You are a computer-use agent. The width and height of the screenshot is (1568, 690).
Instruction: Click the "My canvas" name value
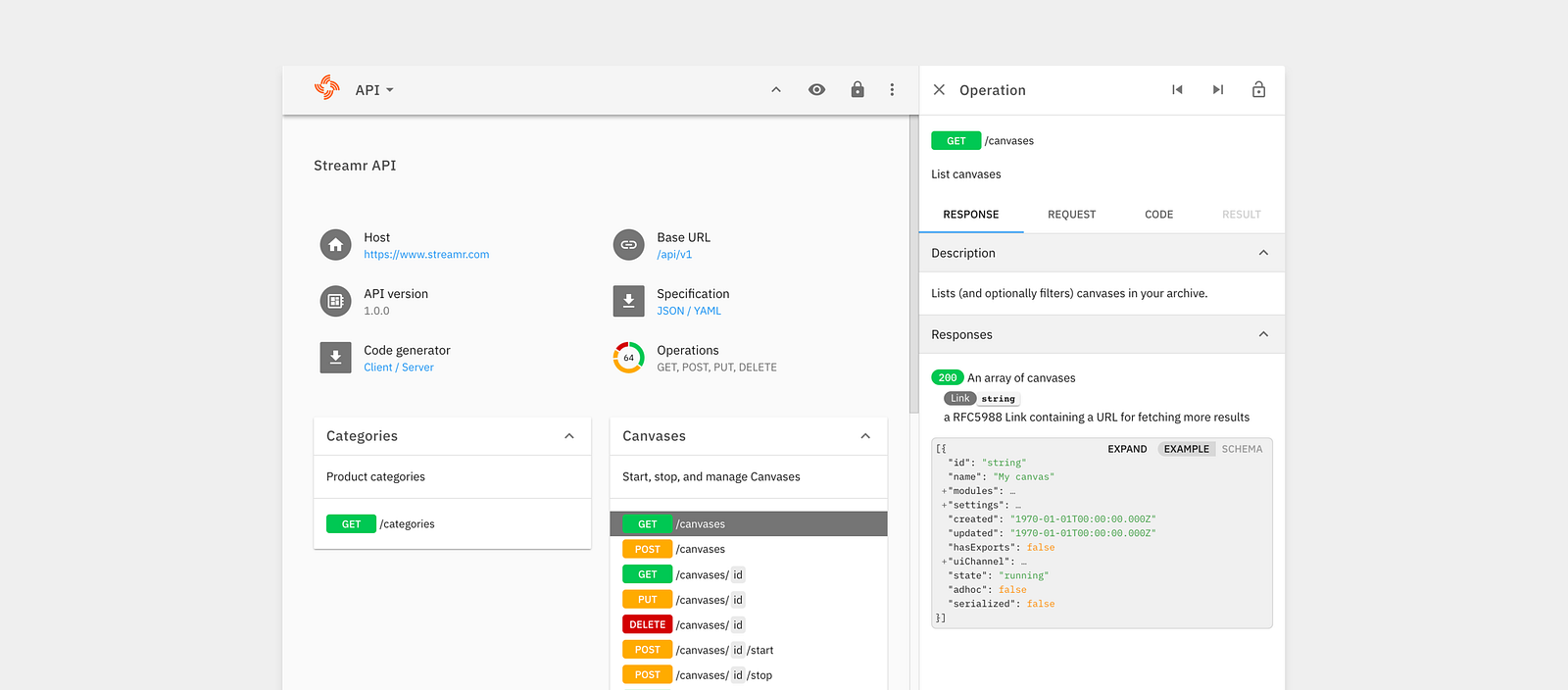coord(1024,477)
